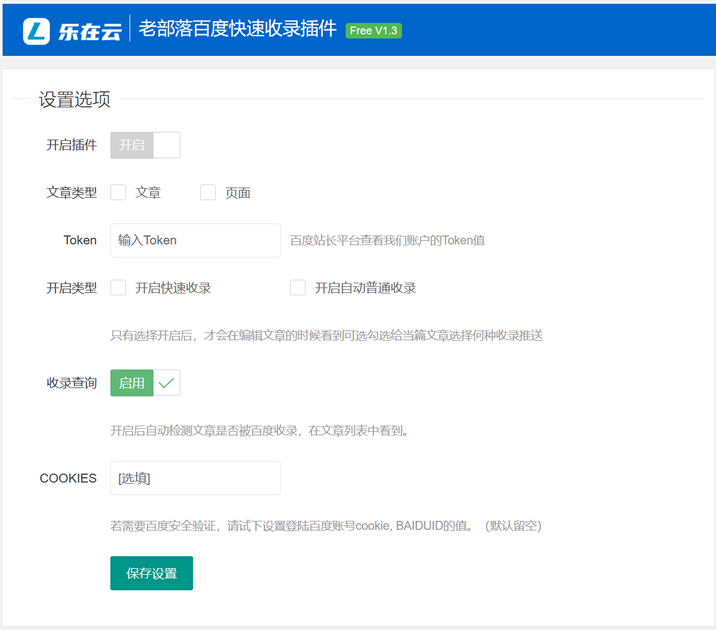Click the Free V1.3 version badge
Viewport: 716px width, 630px height.
point(374,31)
